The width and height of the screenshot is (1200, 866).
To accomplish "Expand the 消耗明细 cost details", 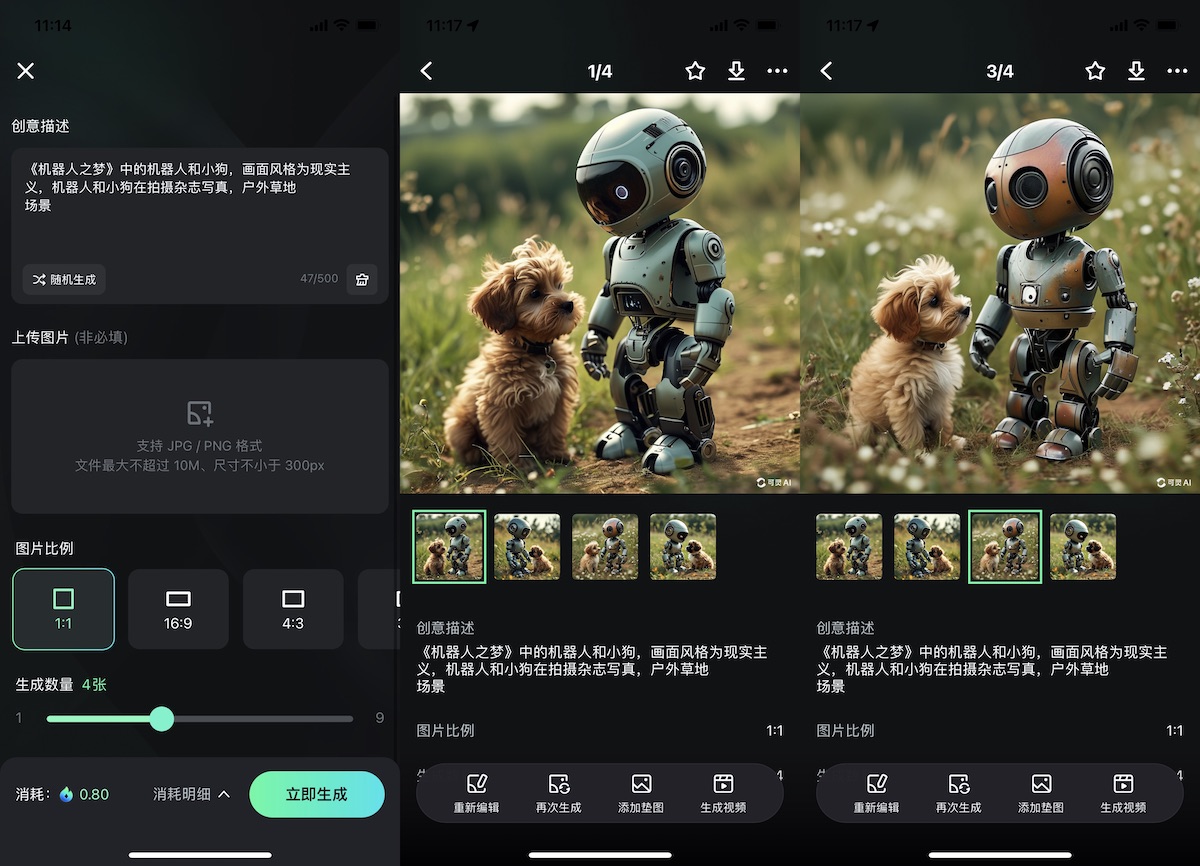I will click(192, 794).
